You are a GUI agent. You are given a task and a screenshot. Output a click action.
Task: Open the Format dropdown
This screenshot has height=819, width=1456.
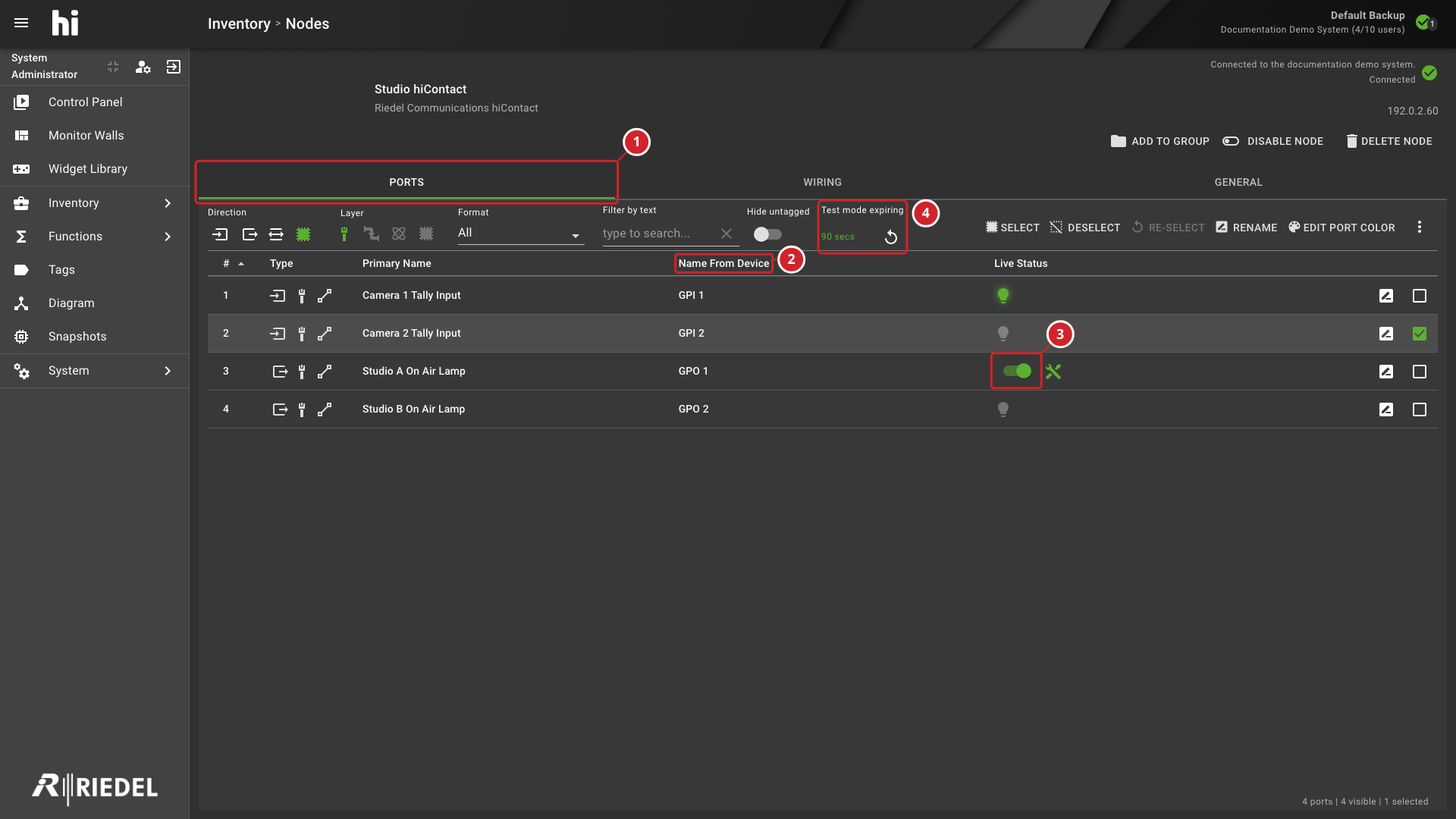(520, 234)
